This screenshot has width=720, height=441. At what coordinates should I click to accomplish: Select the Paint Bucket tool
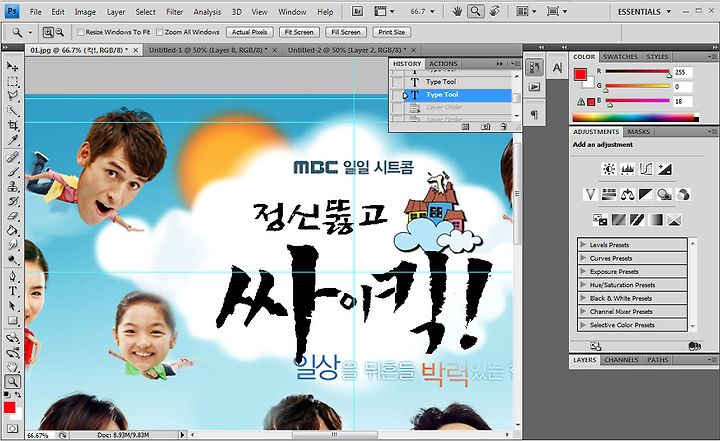(x=12, y=231)
